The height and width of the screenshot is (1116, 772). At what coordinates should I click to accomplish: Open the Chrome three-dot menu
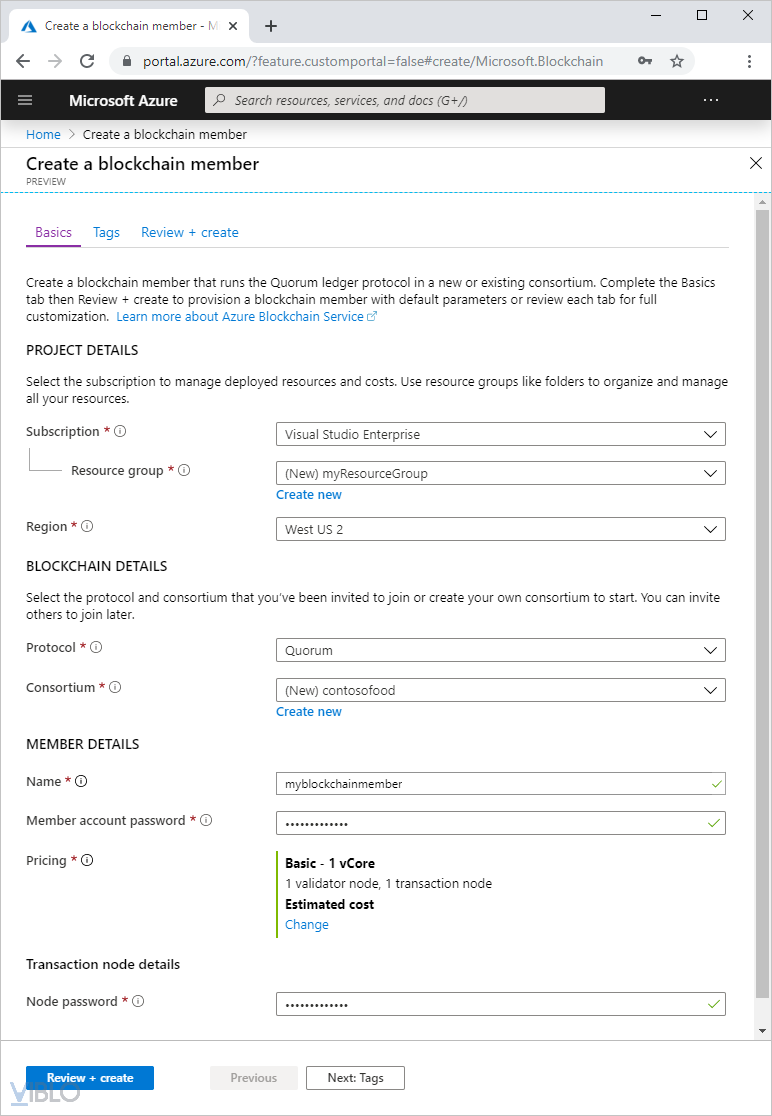pos(749,61)
